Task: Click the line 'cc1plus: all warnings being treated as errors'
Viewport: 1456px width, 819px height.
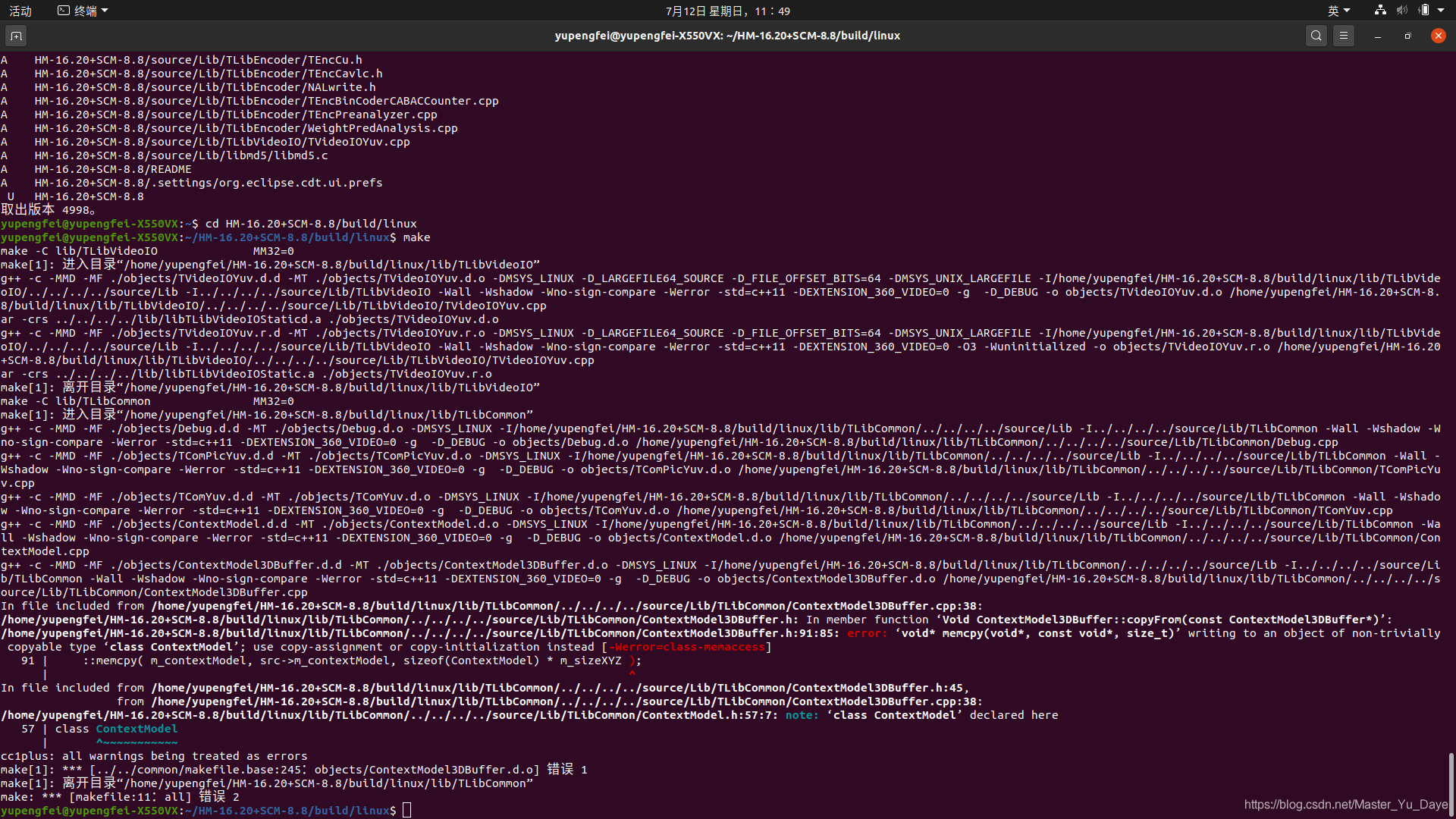Action: pos(154,756)
